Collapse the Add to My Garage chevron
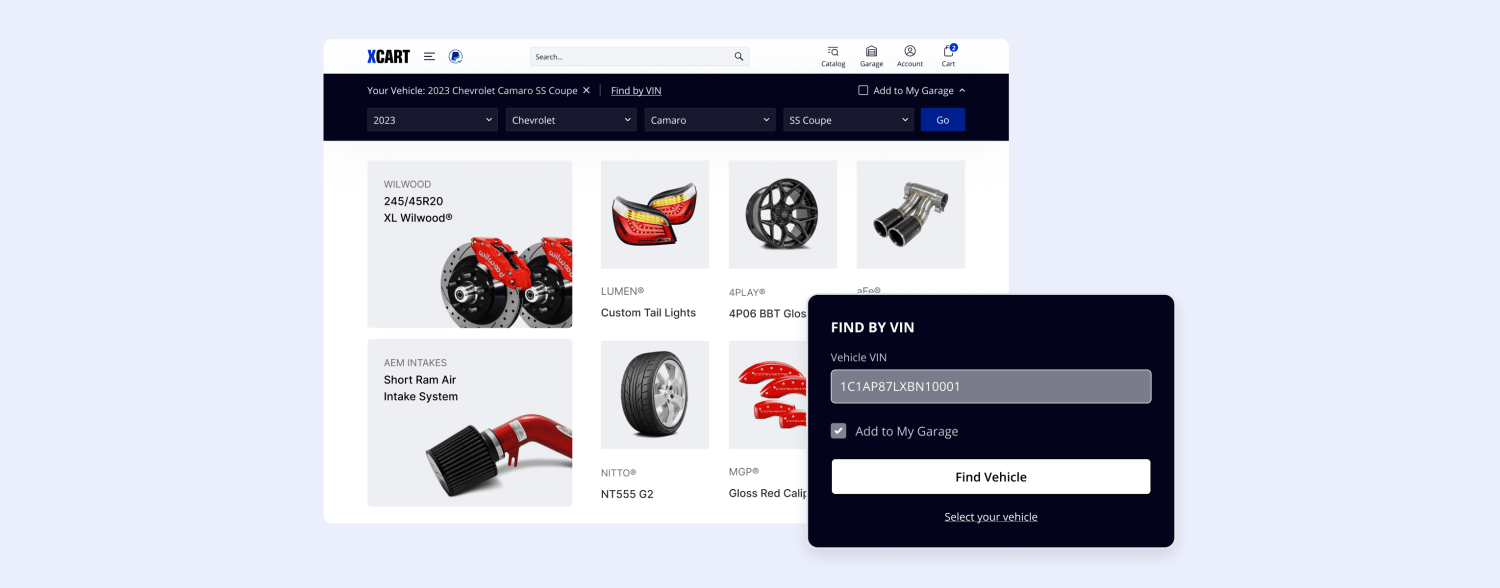The height and width of the screenshot is (588, 1500). click(x=961, y=90)
